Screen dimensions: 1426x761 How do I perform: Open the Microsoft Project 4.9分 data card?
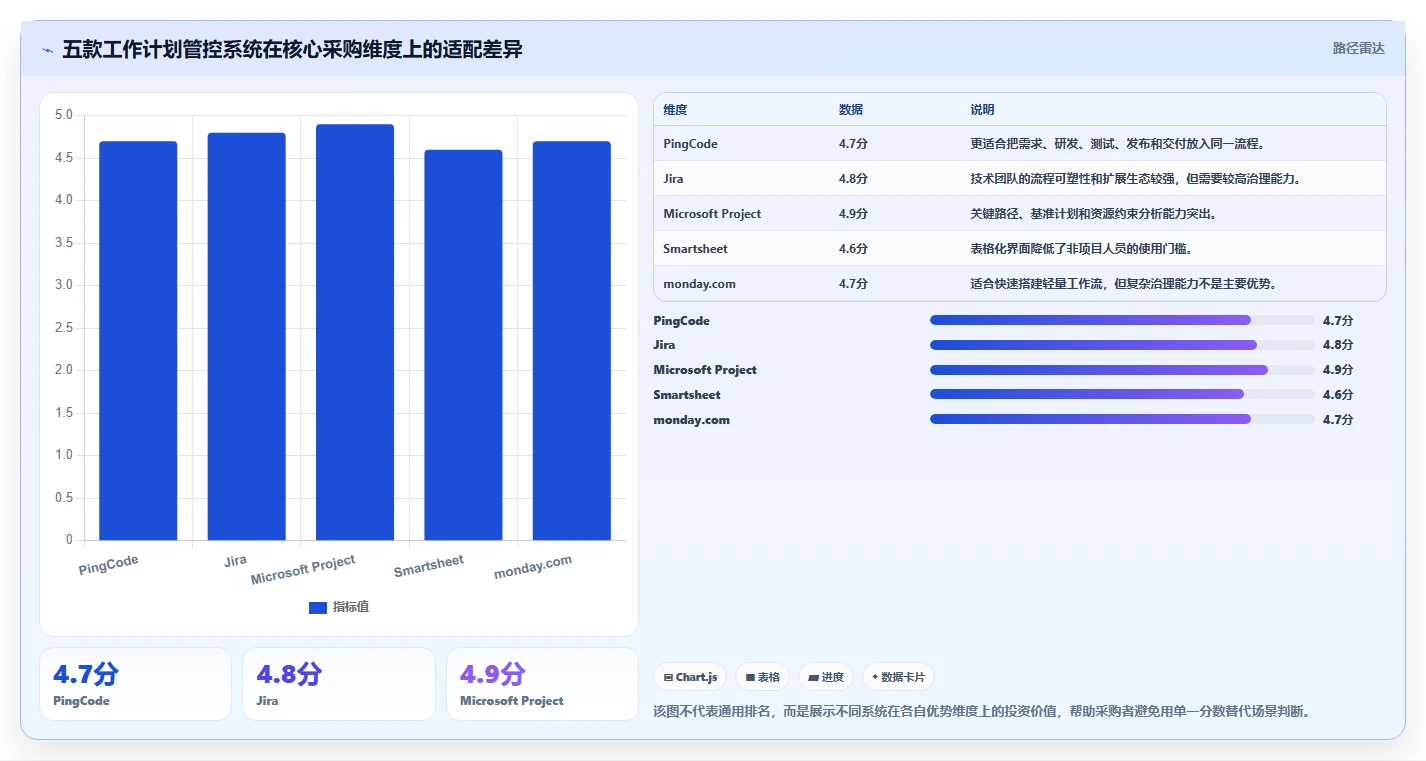(x=542, y=684)
